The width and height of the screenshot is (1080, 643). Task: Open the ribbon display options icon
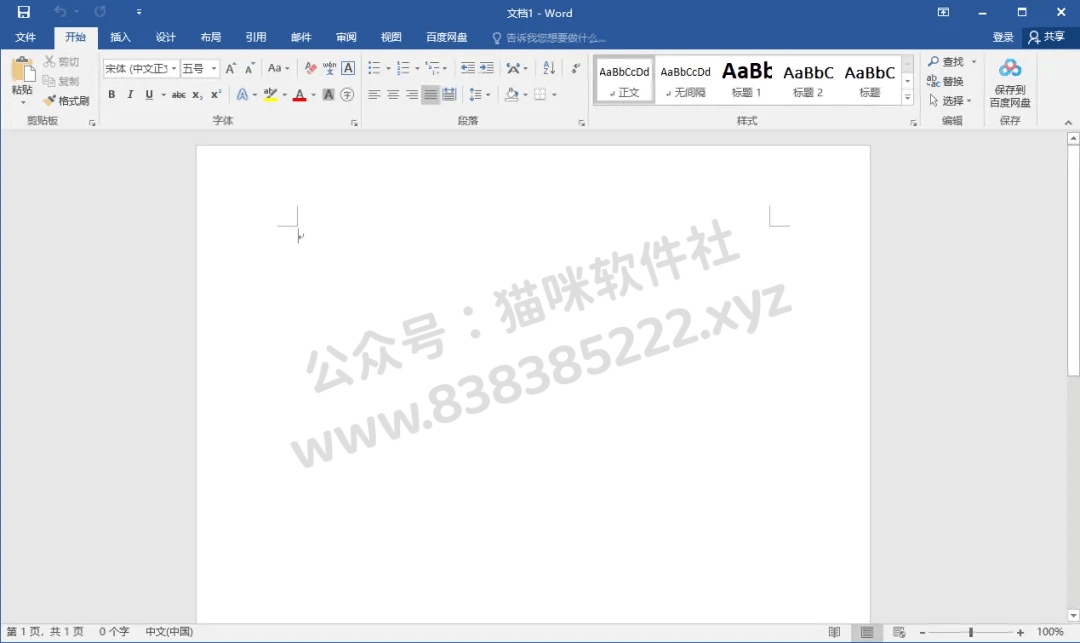tap(944, 12)
